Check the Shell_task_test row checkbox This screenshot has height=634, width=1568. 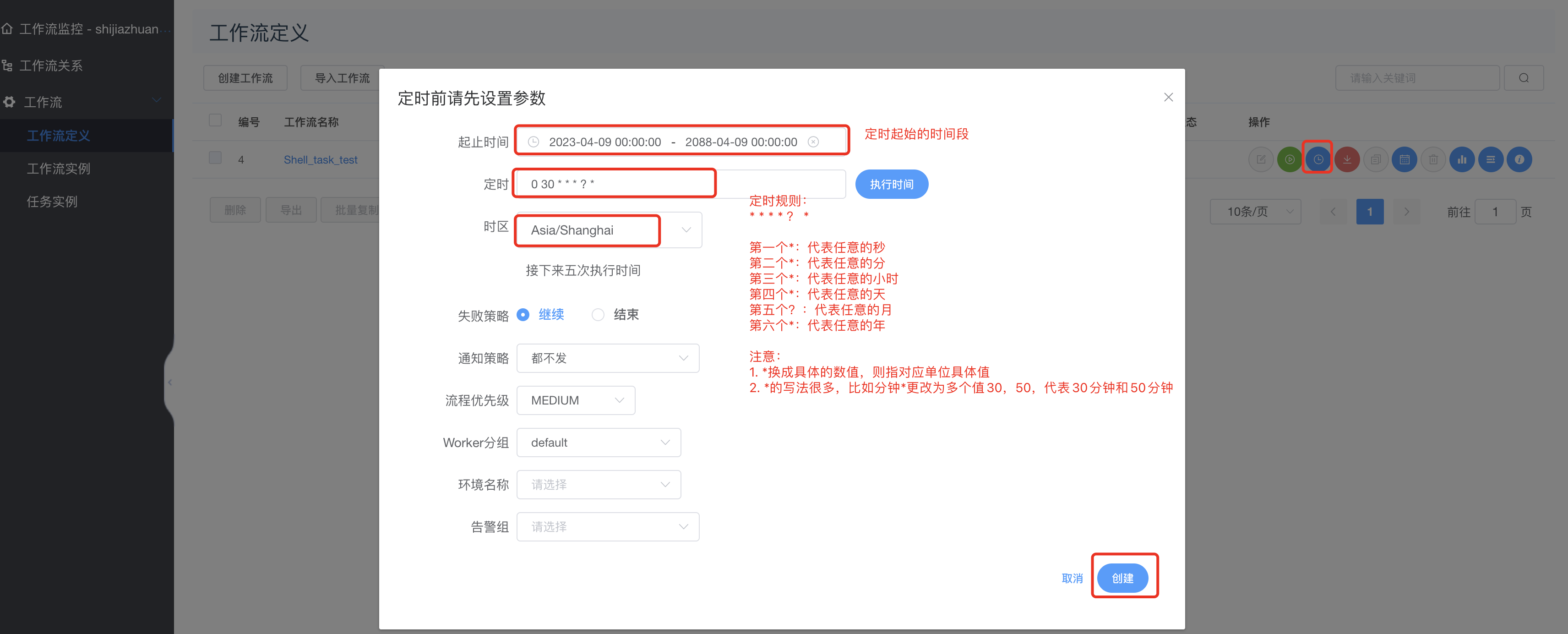click(215, 158)
